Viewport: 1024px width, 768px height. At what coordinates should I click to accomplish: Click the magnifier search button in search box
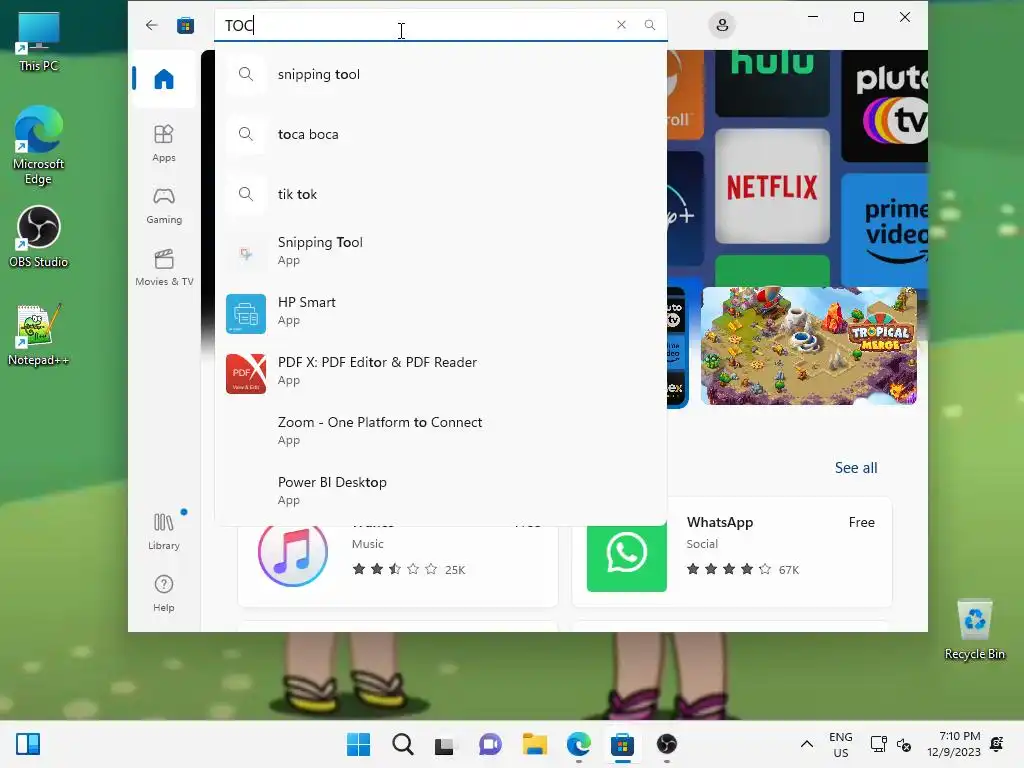coord(649,25)
